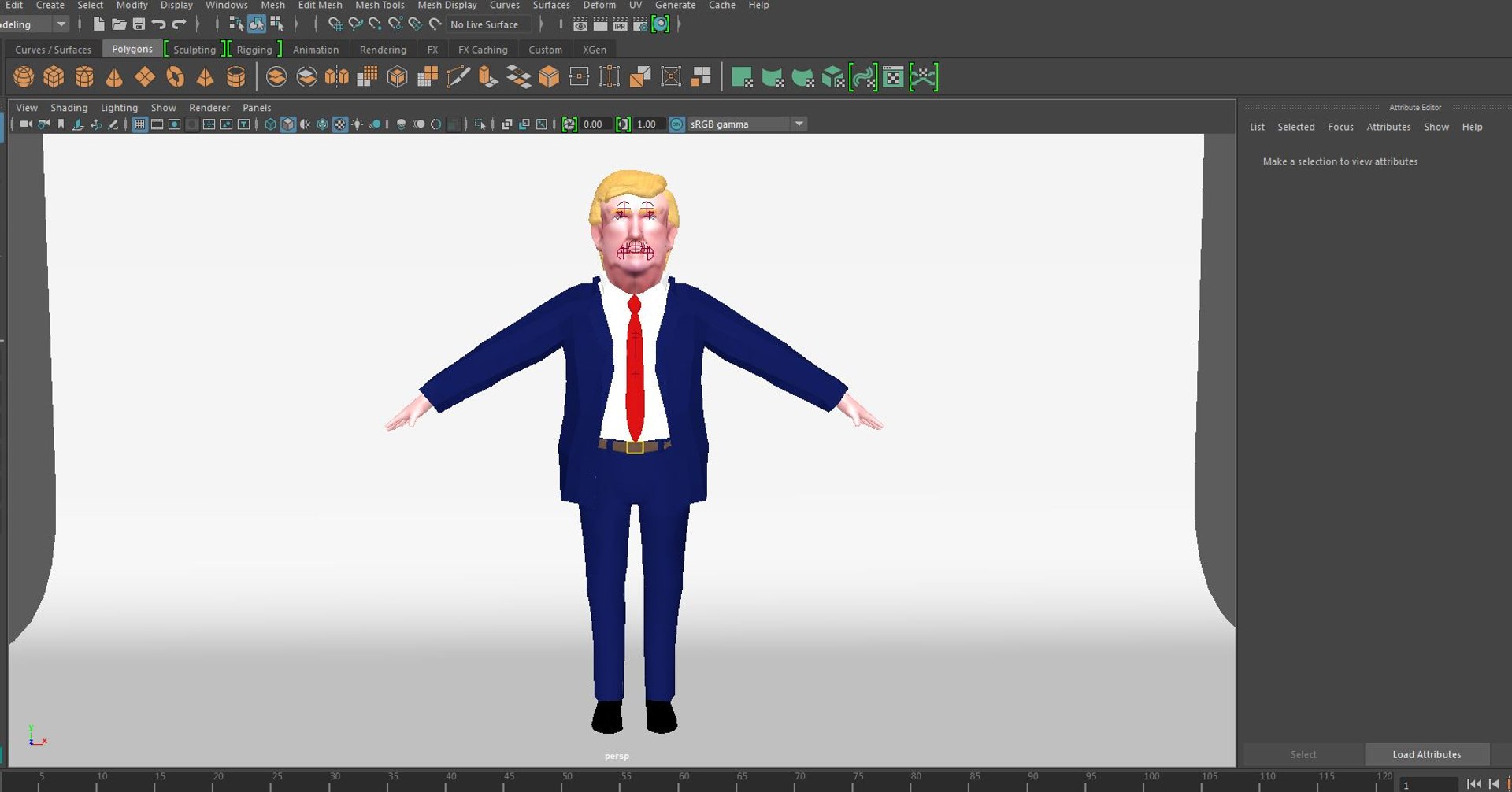
Task: Switch to the Rigging shelf tab
Action: pos(254,50)
